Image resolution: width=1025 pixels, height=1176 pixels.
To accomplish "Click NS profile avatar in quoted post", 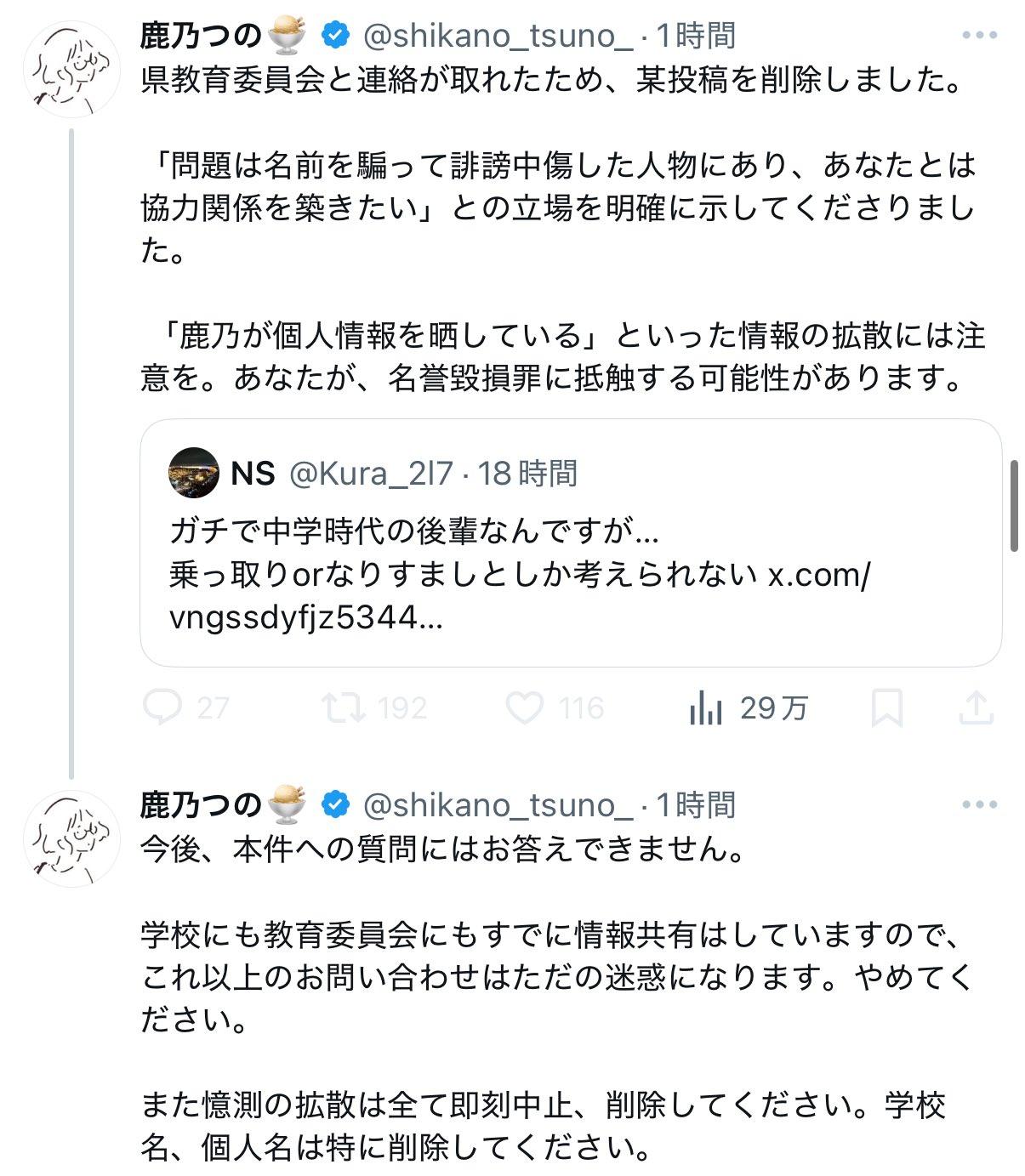I will tap(194, 473).
